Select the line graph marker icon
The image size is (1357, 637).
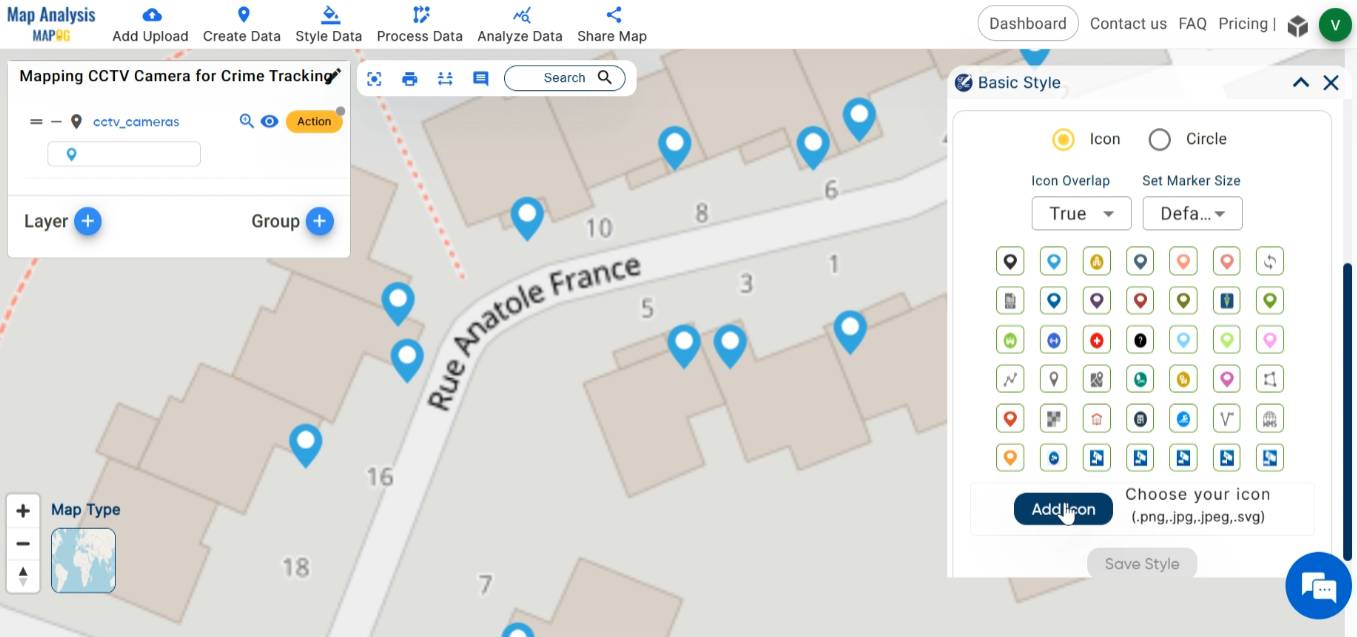click(x=1010, y=379)
